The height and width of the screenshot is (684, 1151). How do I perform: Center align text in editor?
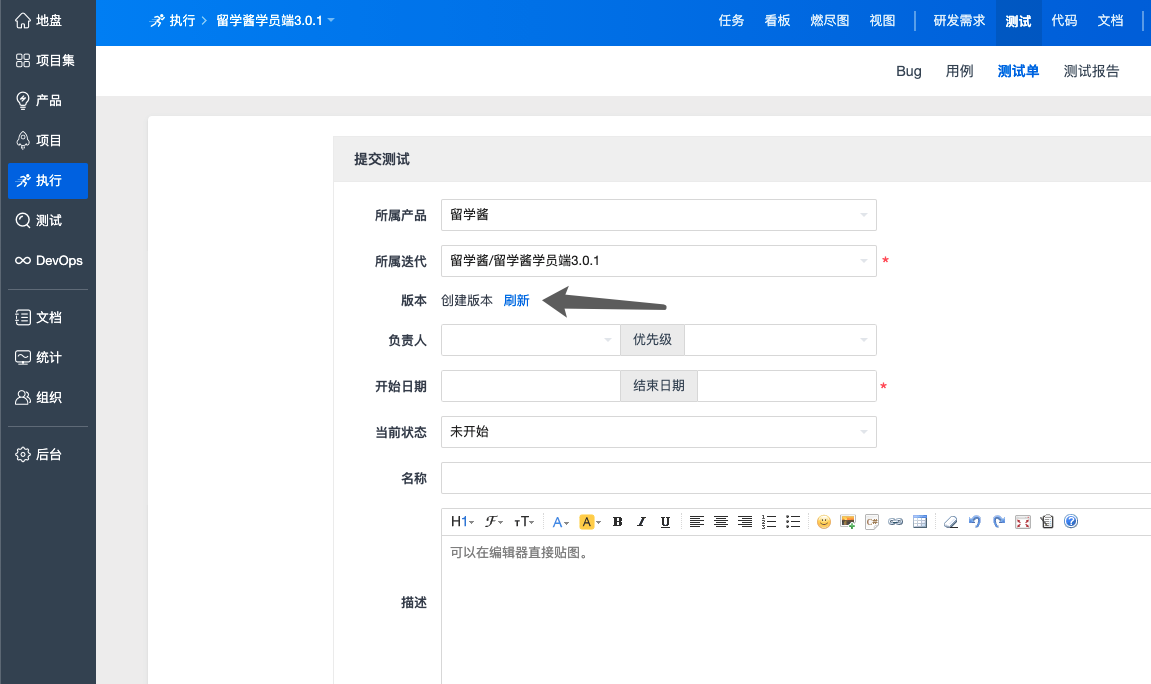coord(721,522)
